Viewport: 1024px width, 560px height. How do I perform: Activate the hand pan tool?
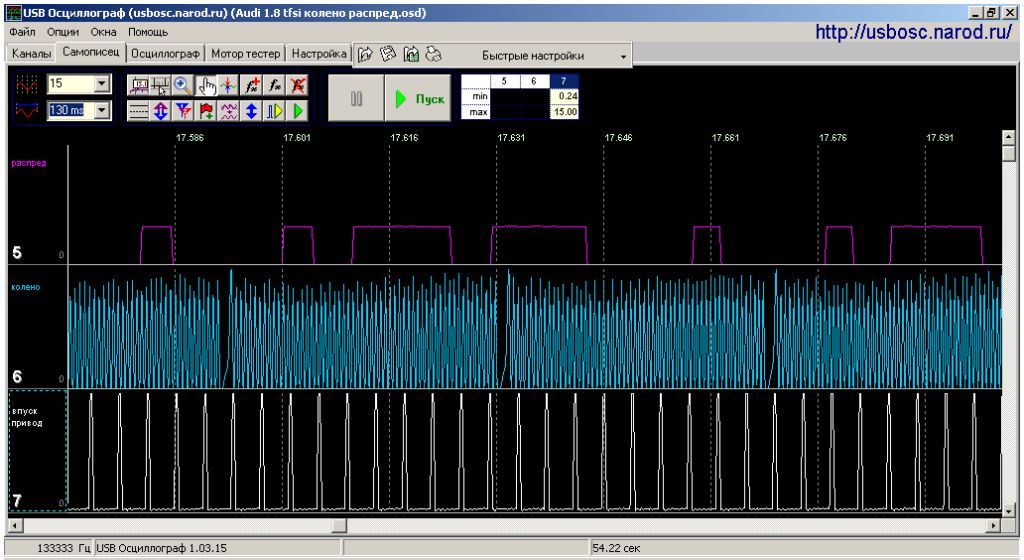click(204, 87)
